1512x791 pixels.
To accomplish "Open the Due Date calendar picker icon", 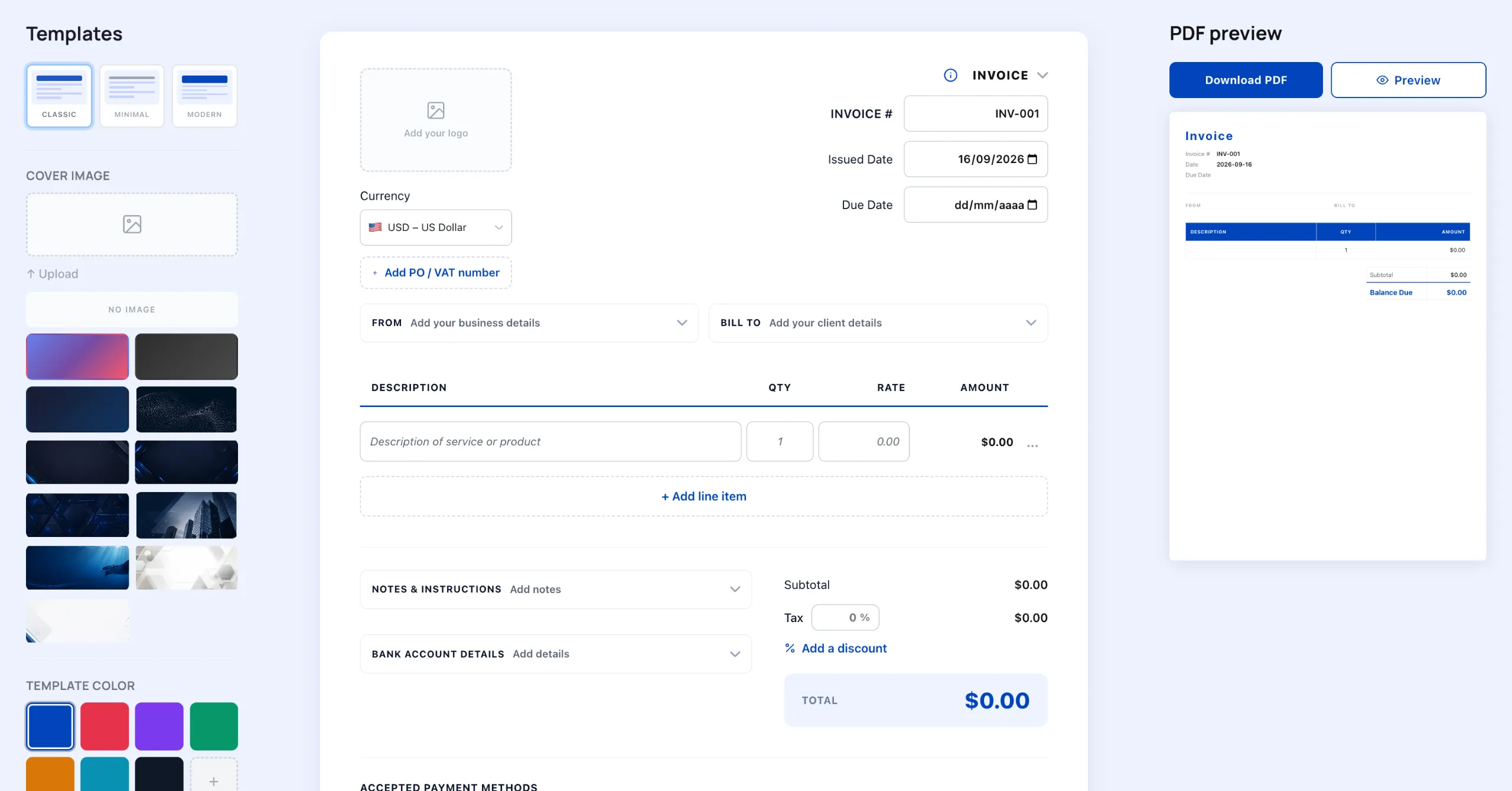I will (1032, 204).
